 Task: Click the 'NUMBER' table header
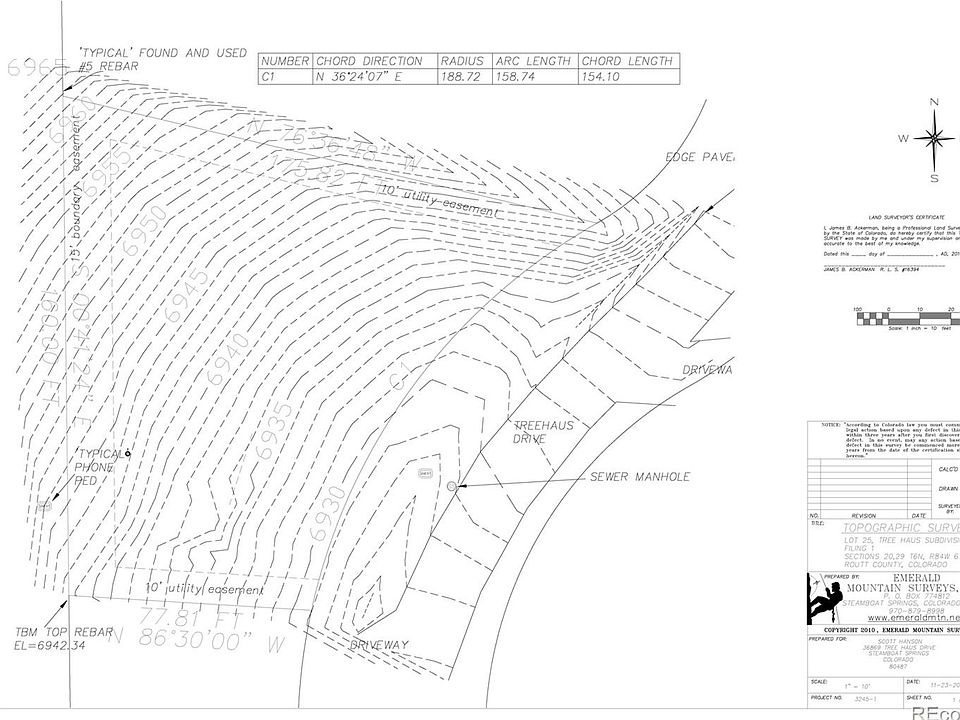pos(285,61)
